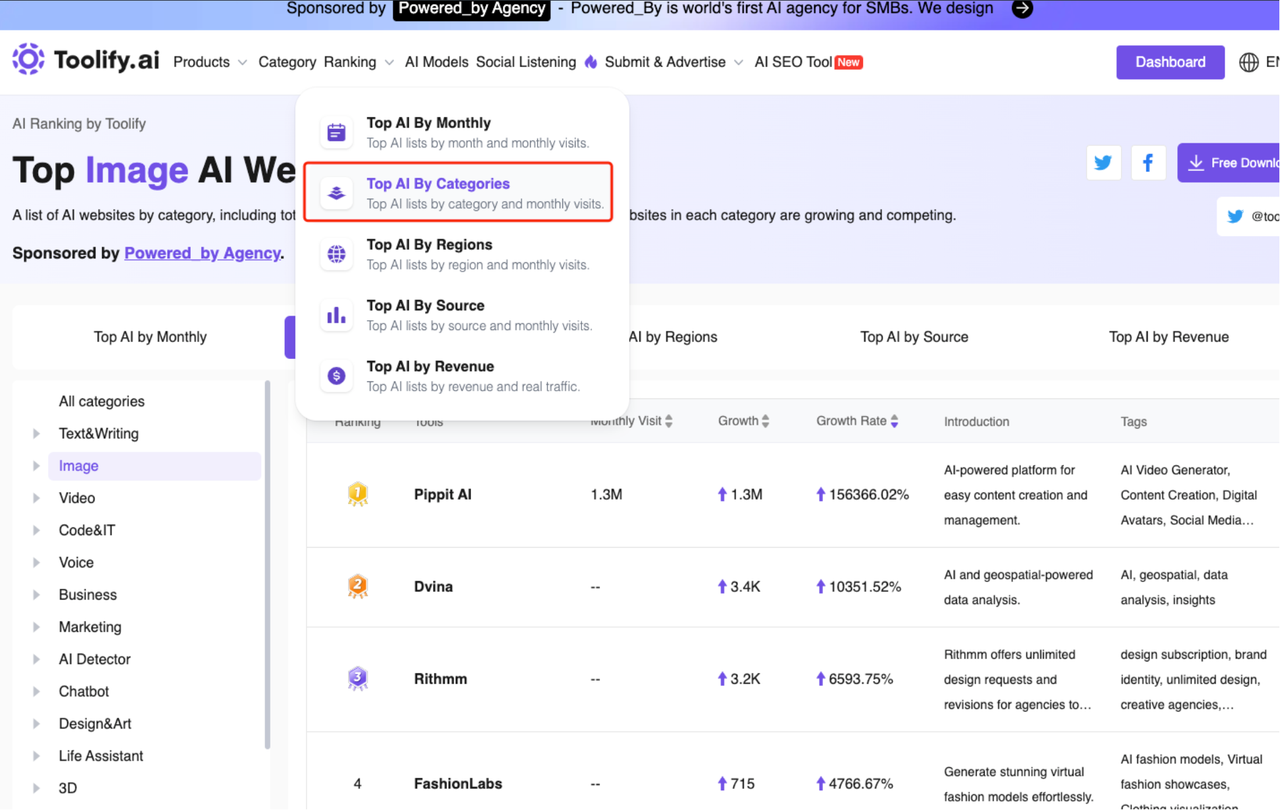The width and height of the screenshot is (1280, 810).
Task: Click the Twitter share icon
Action: [x=1103, y=163]
